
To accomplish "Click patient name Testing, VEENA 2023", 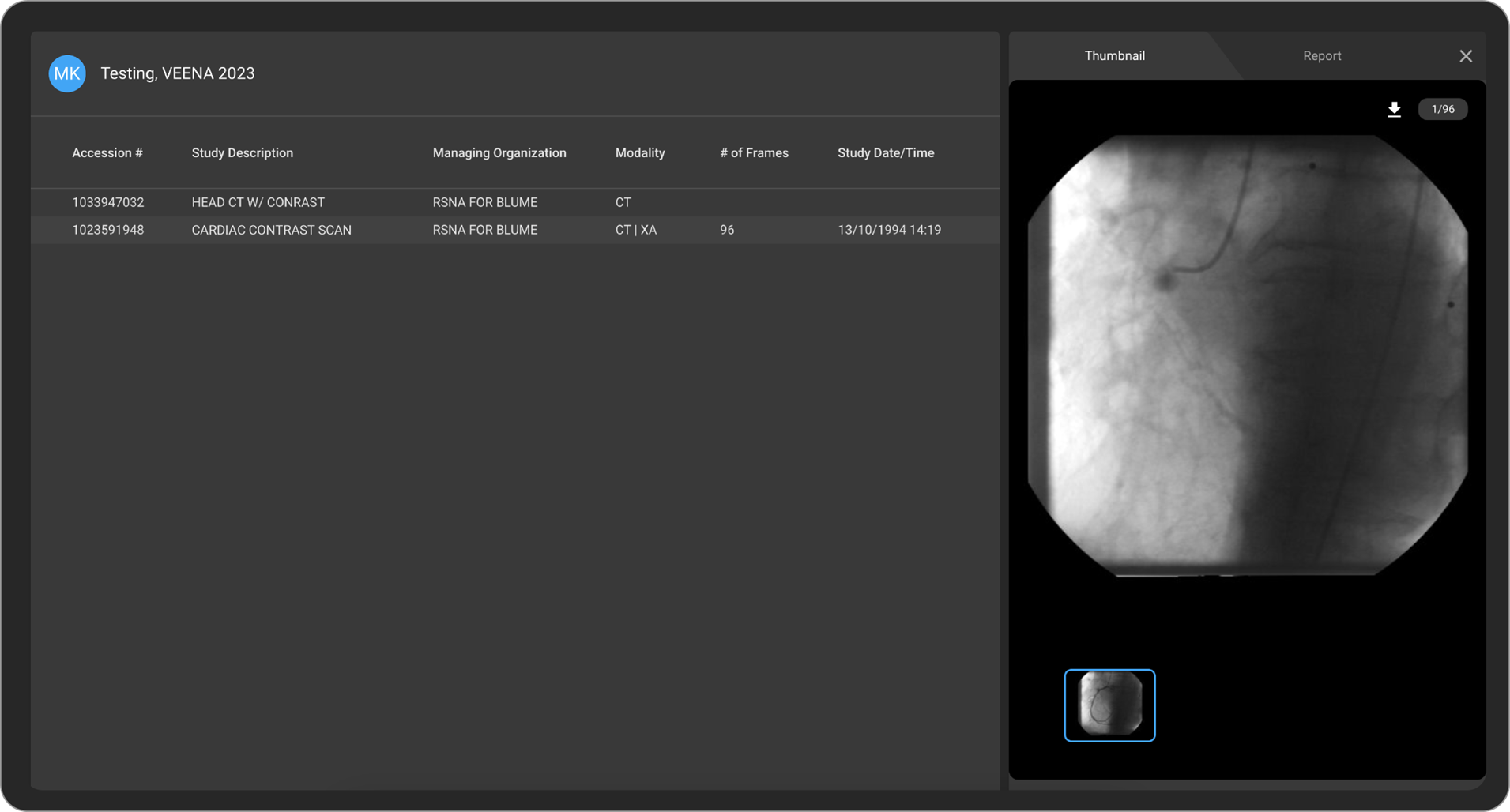I will click(177, 73).
